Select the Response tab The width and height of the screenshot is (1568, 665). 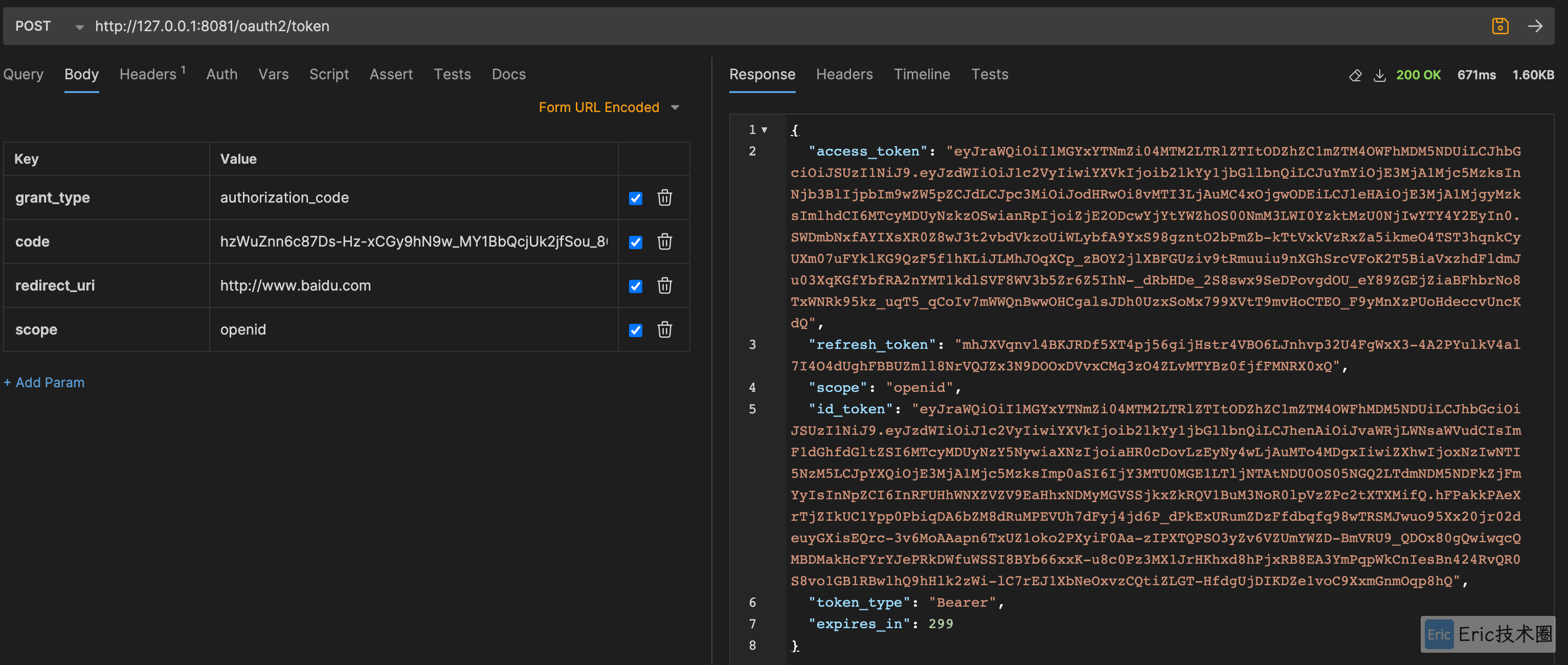click(762, 74)
